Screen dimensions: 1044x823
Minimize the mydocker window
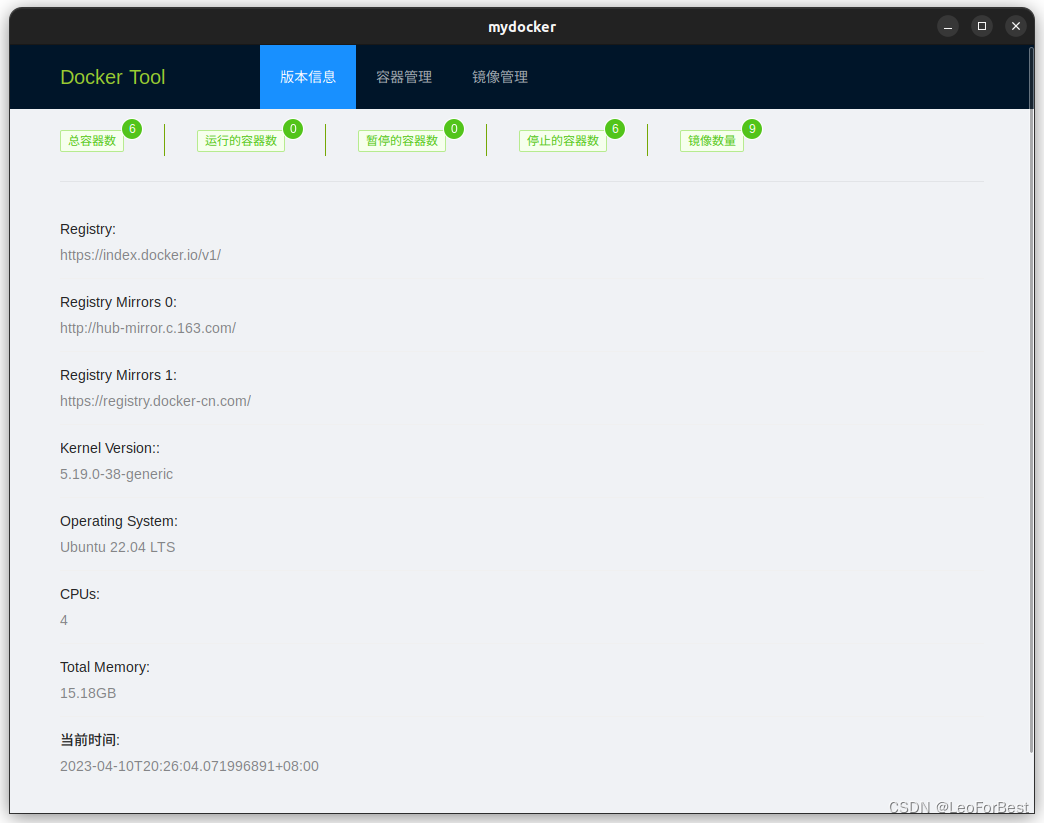coord(947,26)
